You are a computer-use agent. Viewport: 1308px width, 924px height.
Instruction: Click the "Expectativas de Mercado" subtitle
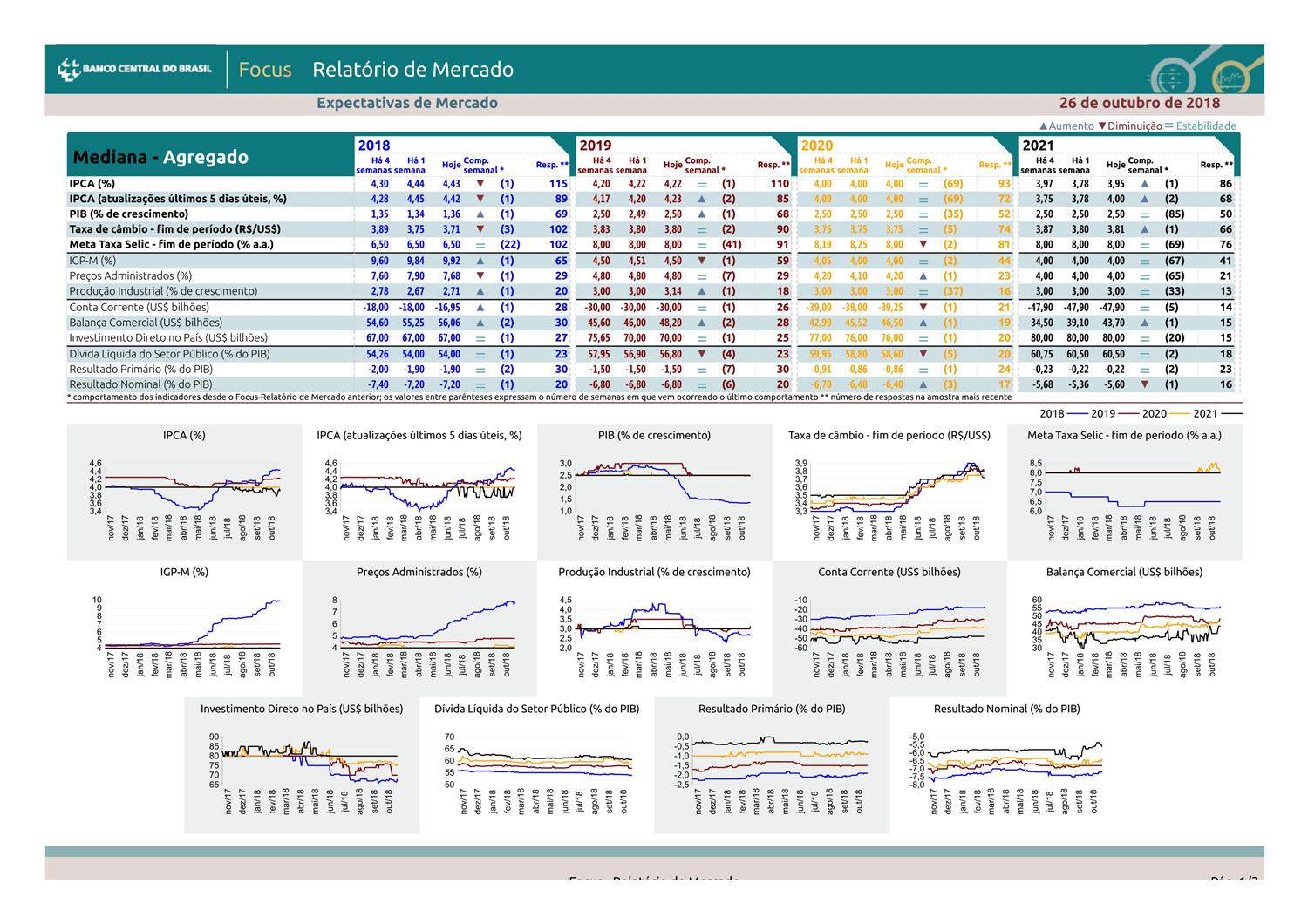point(407,103)
